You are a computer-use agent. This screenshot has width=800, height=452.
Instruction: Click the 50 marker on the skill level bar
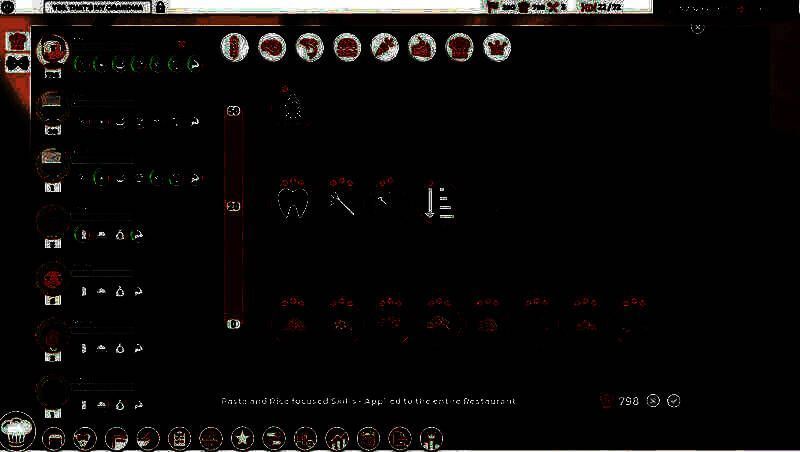pos(234,207)
